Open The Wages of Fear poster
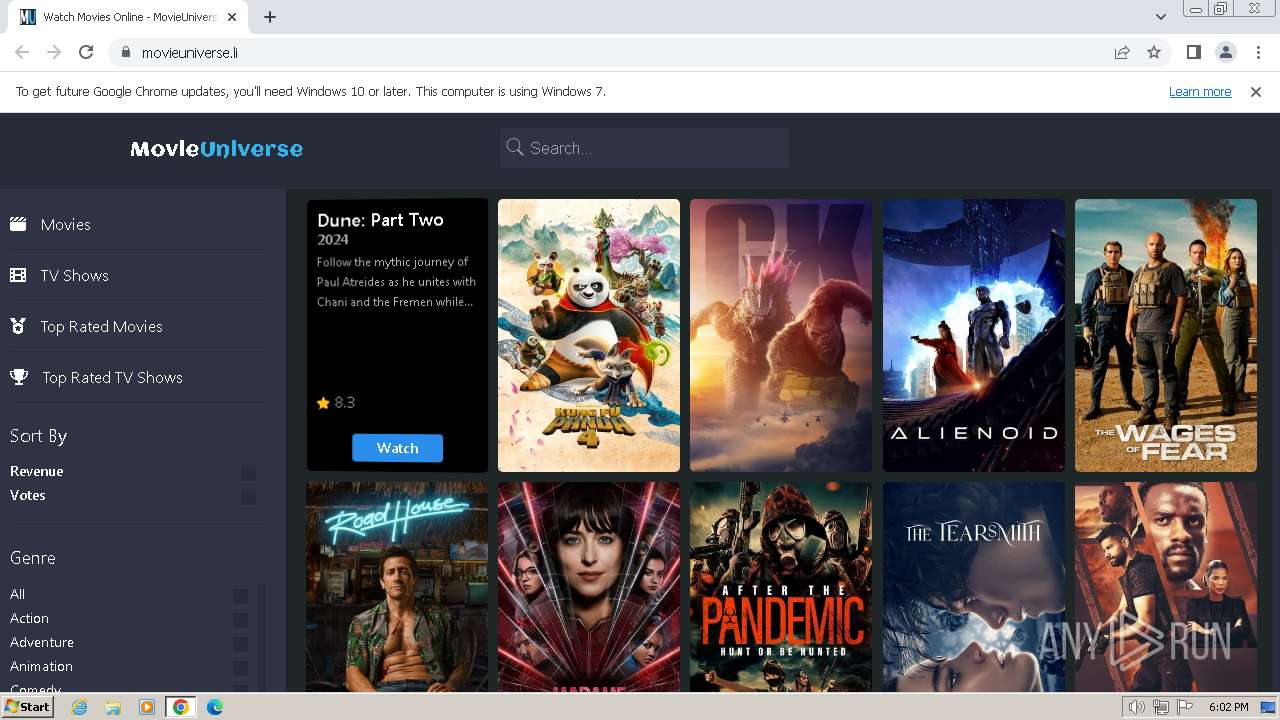The height and width of the screenshot is (720, 1280). coord(1166,335)
